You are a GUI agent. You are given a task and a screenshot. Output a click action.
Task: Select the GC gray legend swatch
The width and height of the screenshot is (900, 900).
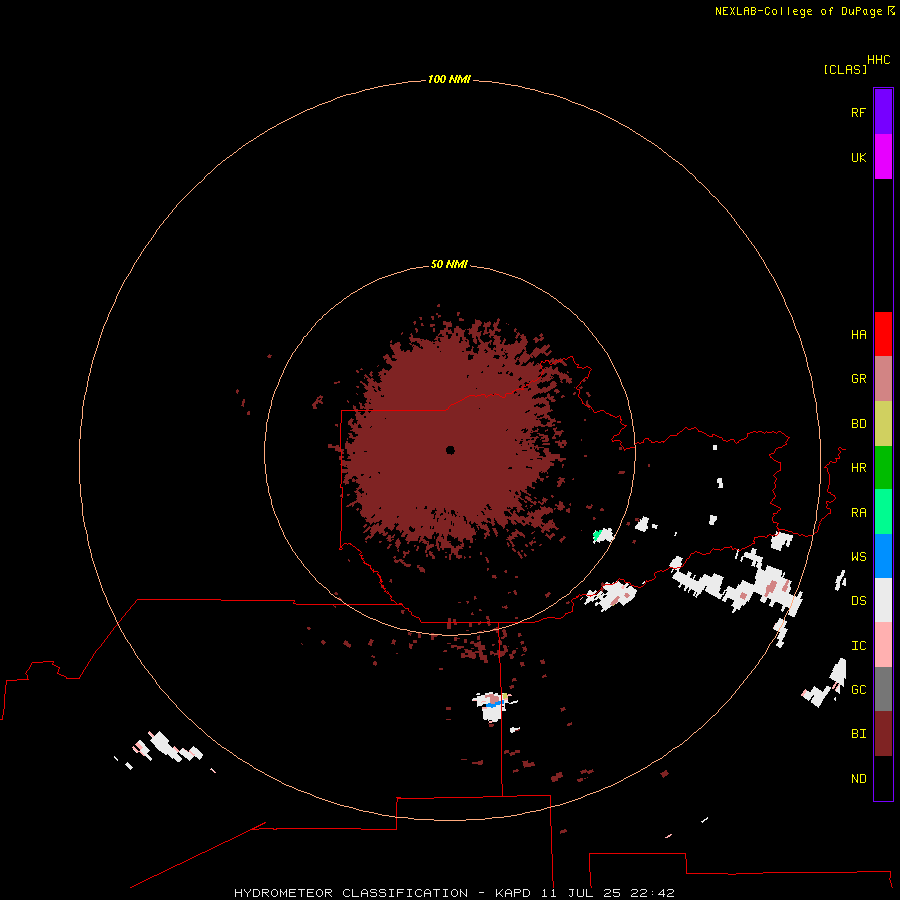(x=883, y=689)
